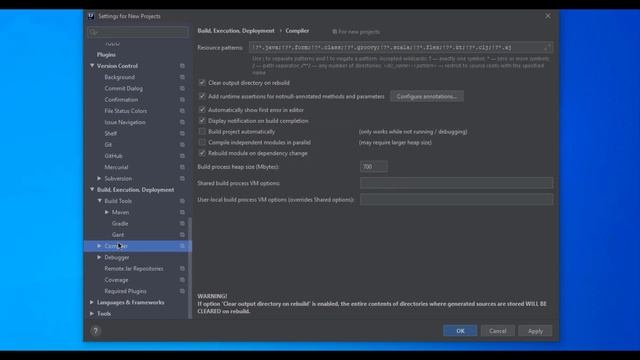Toggle Rebuild module on dependency change
The height and width of the screenshot is (360, 640).
202,153
